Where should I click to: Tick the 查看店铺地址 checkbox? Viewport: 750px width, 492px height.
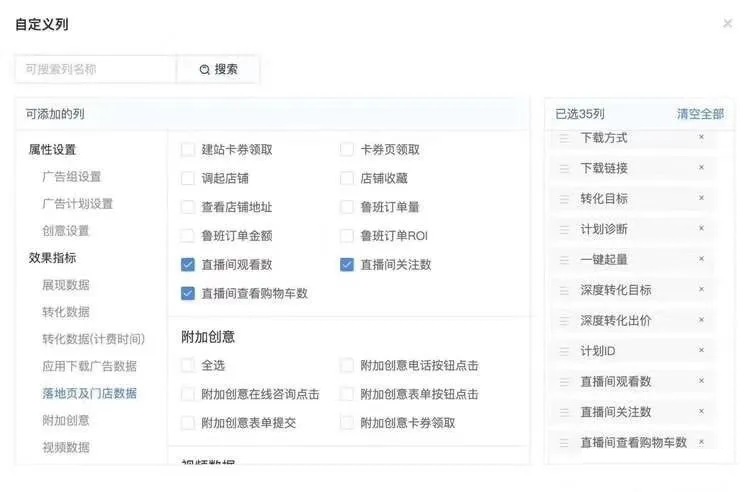188,207
